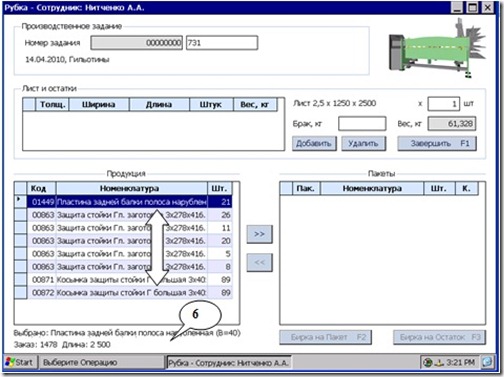Open Выберите Операцию in the taskbar
504x377 pixels.
(102, 362)
